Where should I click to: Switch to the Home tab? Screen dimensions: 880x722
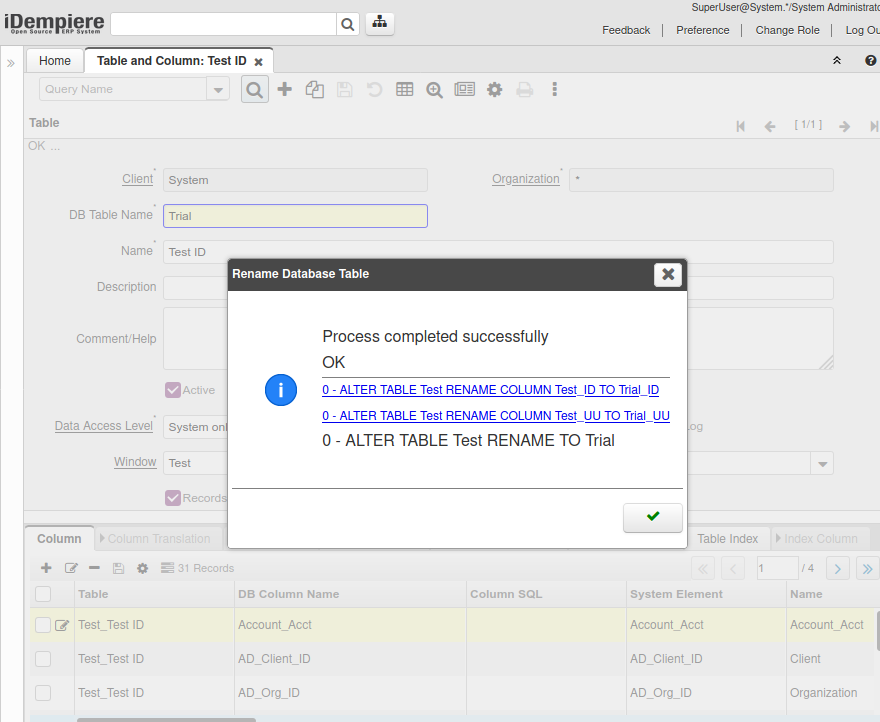(55, 61)
